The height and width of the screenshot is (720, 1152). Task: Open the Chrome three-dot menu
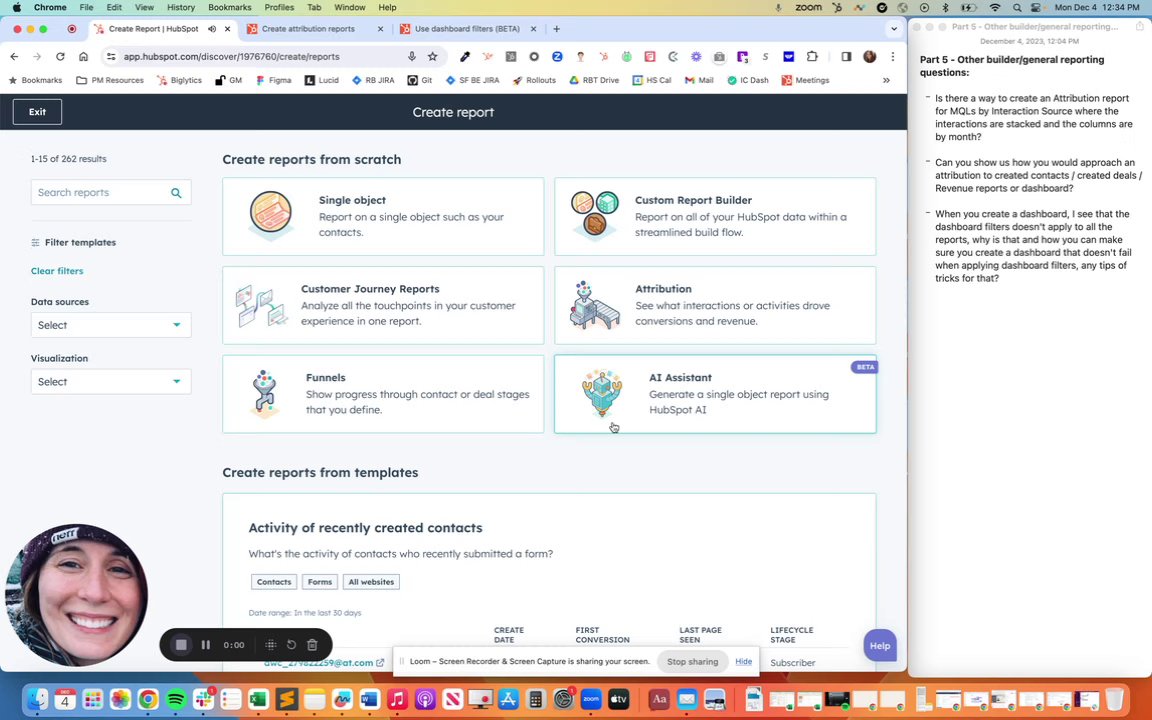click(893, 57)
